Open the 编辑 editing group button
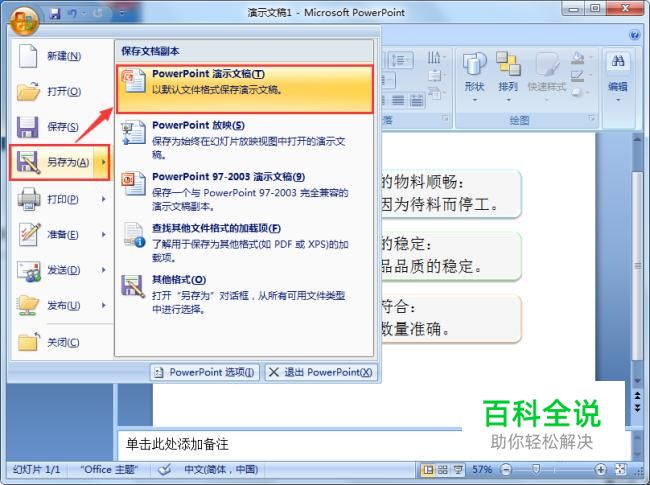 pos(618,77)
